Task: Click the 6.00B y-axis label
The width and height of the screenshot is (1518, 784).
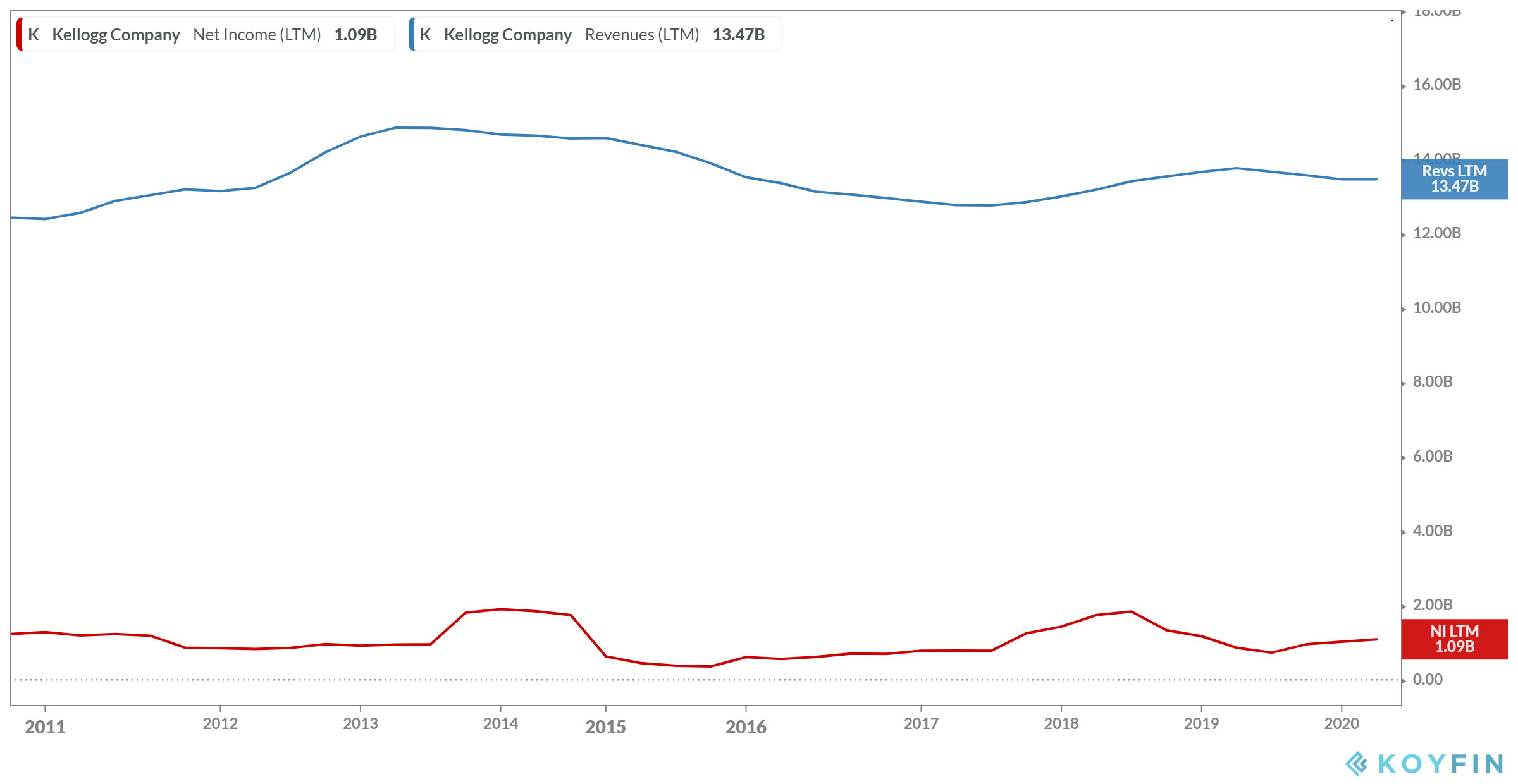Action: [x=1433, y=456]
